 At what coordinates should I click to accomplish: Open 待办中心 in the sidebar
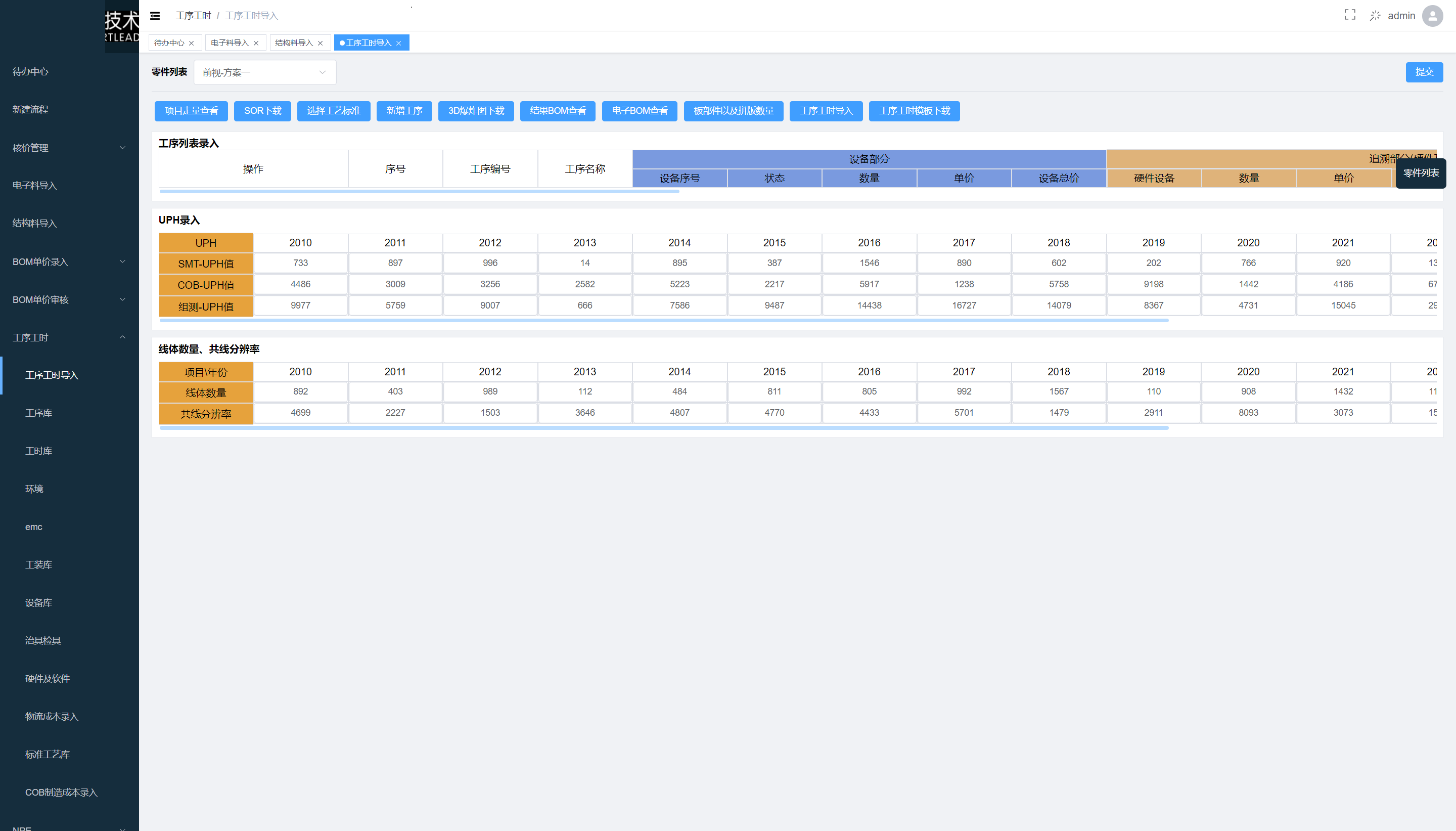tap(69, 71)
